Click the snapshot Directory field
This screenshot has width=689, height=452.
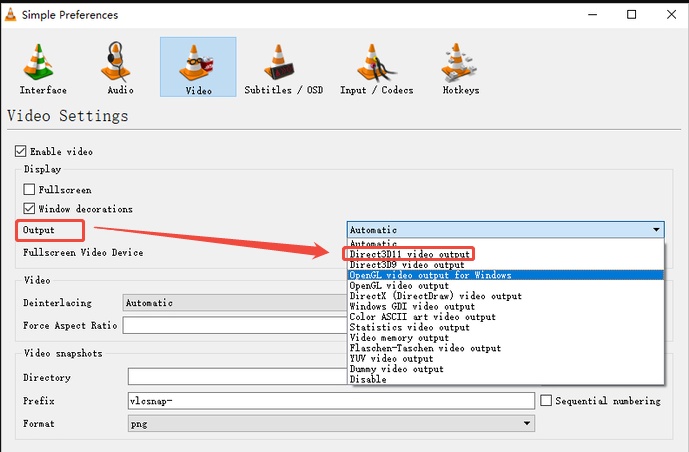[x=238, y=377]
